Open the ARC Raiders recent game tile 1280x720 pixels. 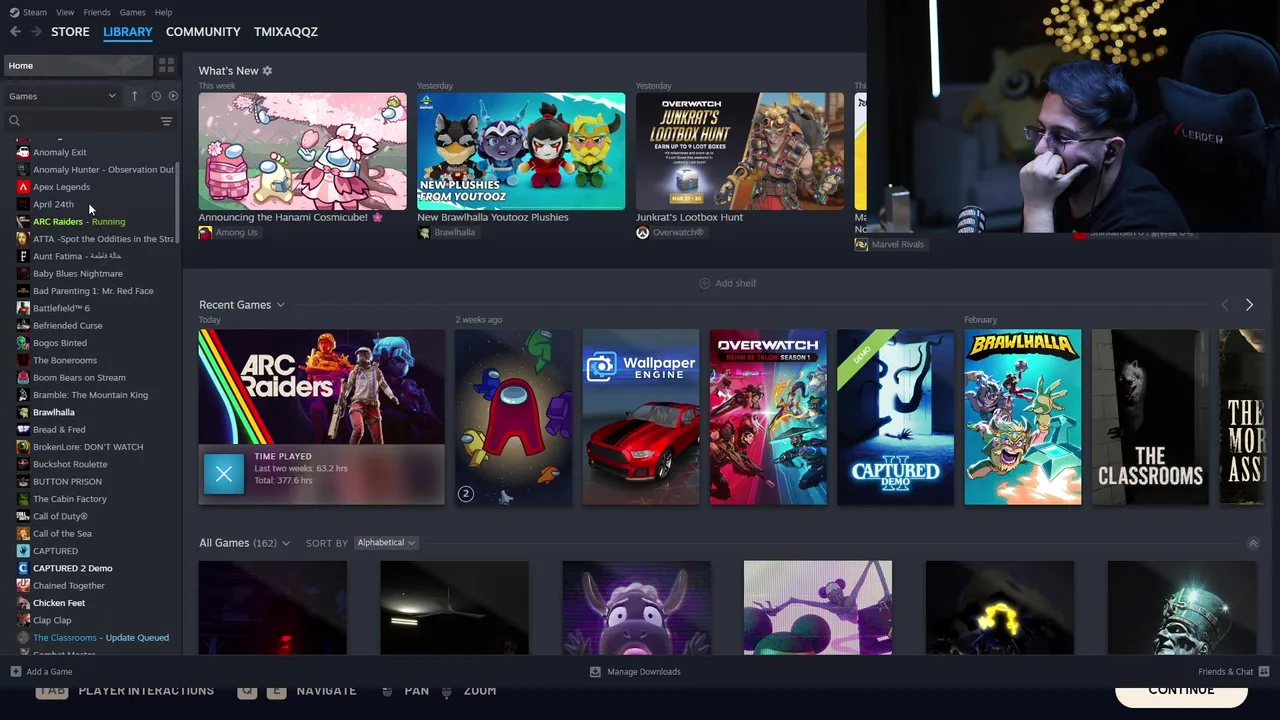pos(321,387)
